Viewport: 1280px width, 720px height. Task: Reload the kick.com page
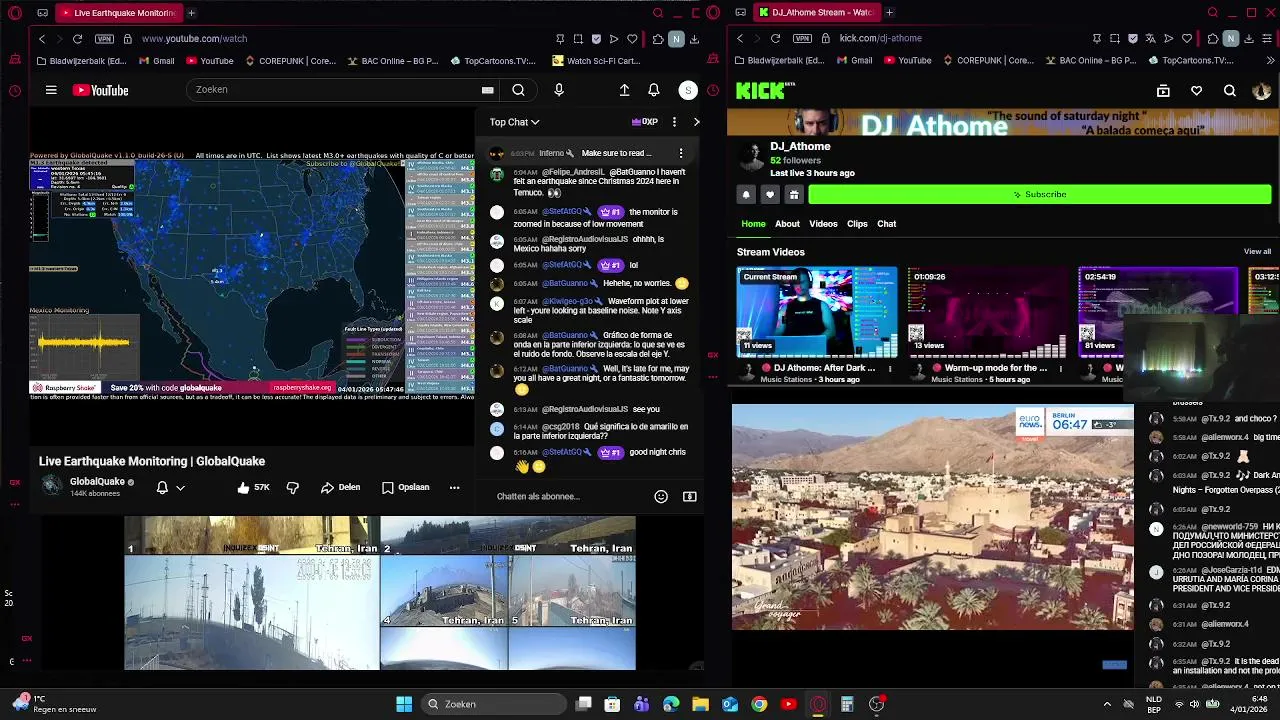pyautogui.click(x=775, y=39)
